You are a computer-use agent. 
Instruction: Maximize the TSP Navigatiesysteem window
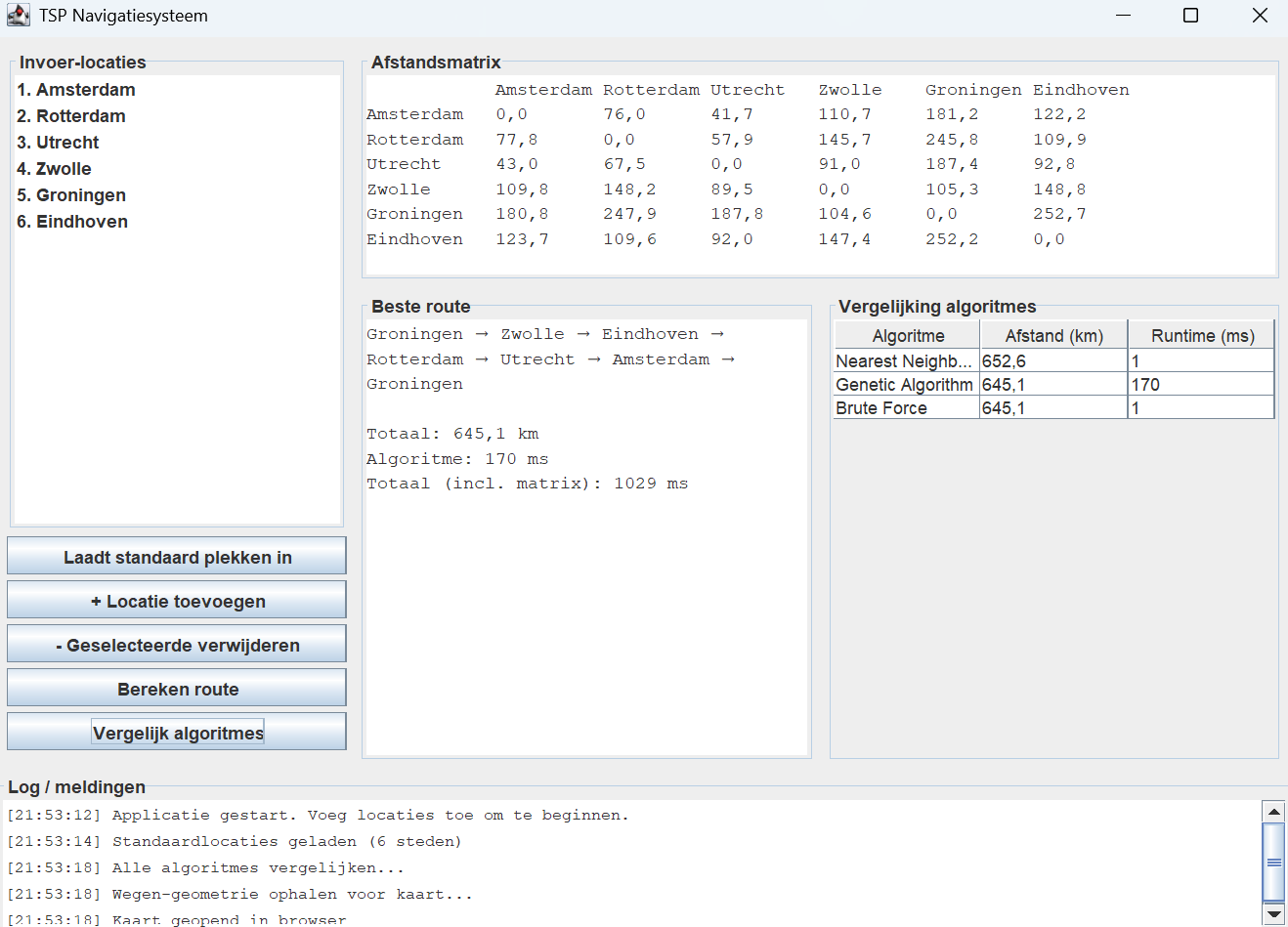(x=1190, y=16)
